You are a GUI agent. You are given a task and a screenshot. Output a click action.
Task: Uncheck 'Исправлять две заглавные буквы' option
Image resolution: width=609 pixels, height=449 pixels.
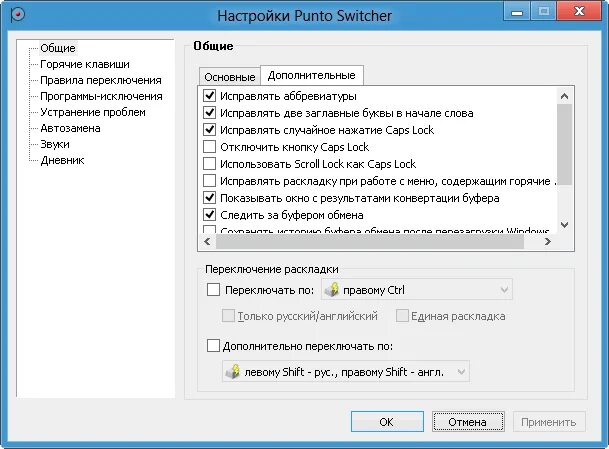click(210, 113)
